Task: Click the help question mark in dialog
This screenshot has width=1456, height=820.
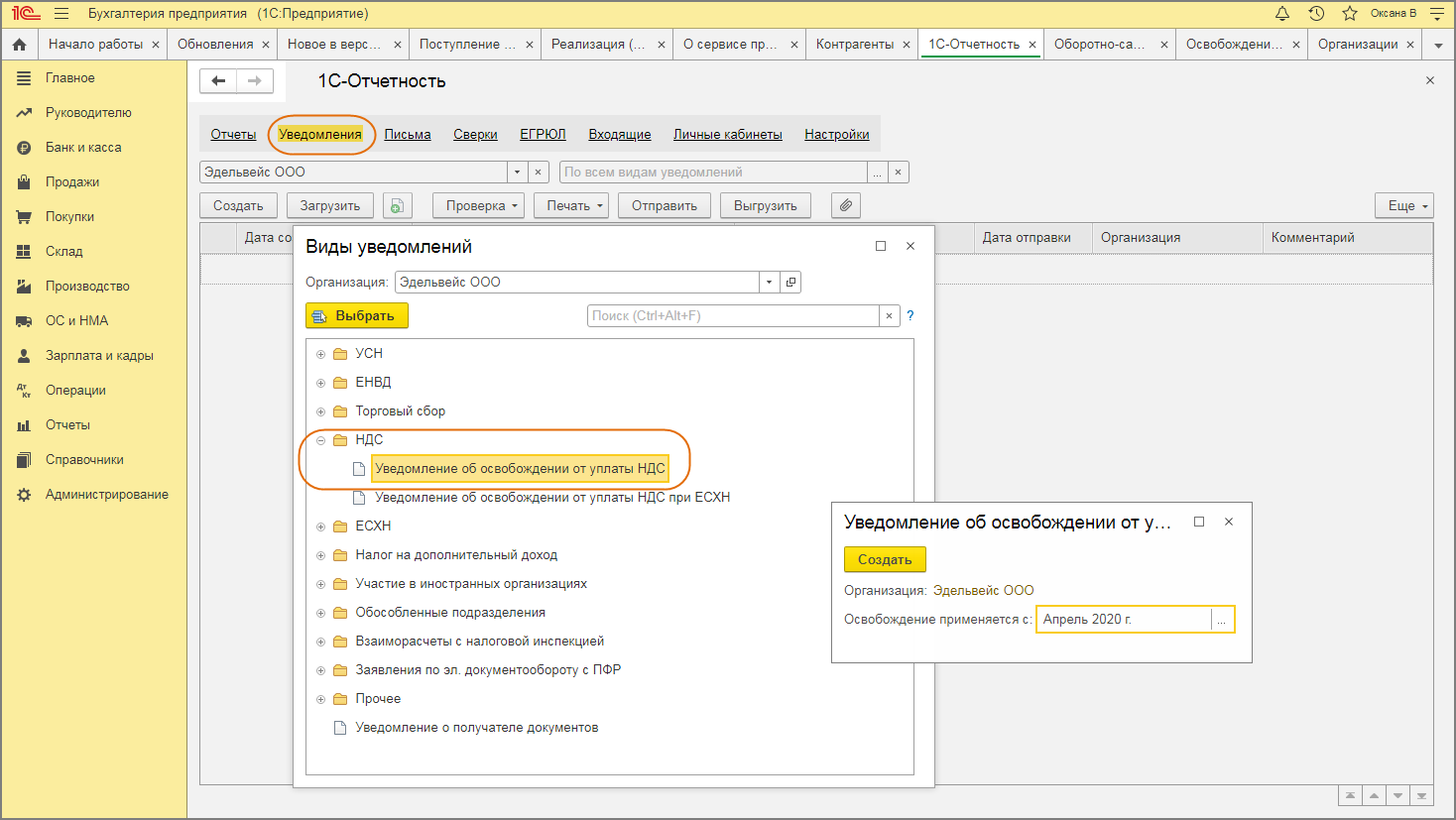Action: click(x=910, y=315)
